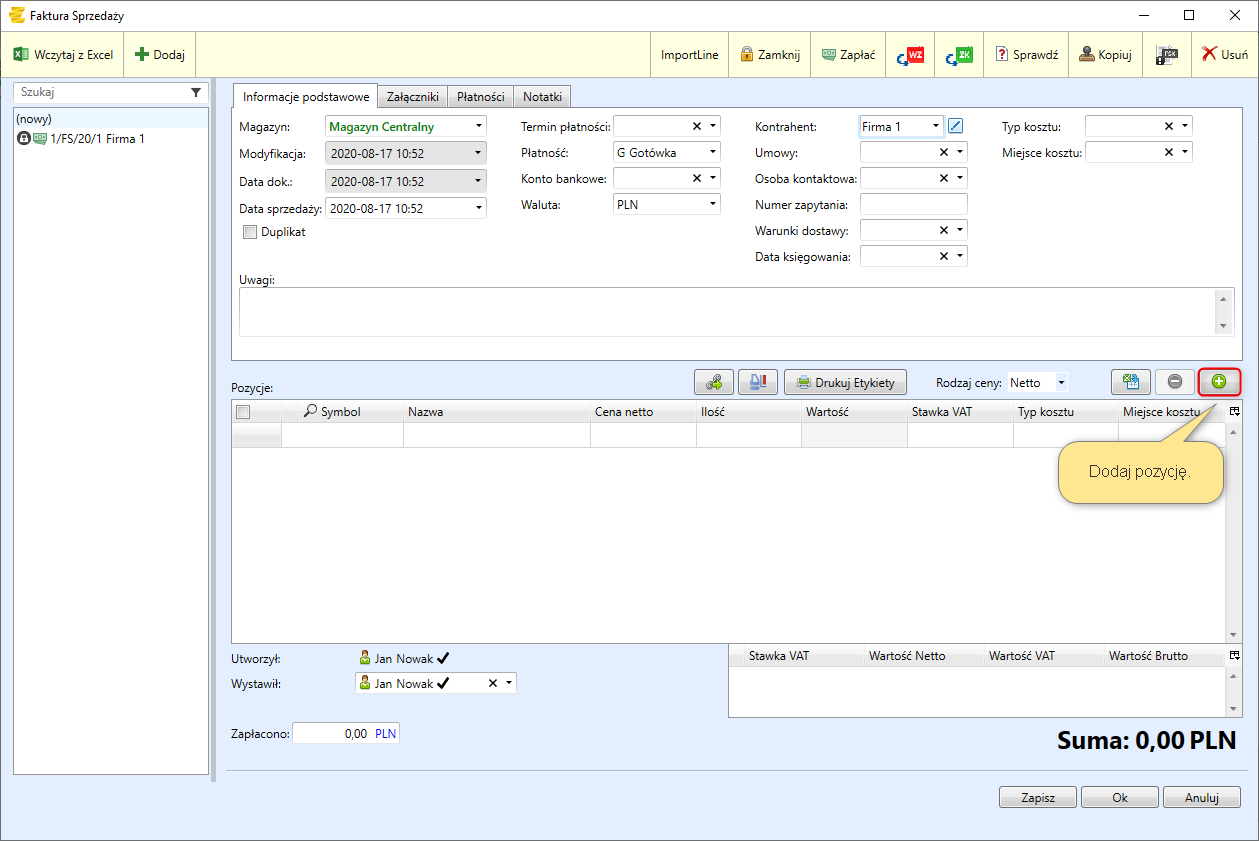This screenshot has height=841, width=1259.
Task: Click the Zapisz button
Action: click(x=1038, y=798)
